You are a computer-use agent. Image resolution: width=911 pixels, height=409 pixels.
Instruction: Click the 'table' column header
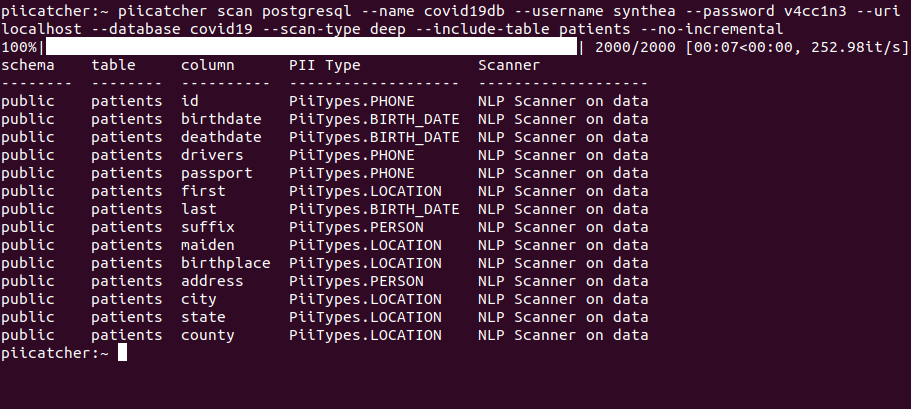(113, 64)
